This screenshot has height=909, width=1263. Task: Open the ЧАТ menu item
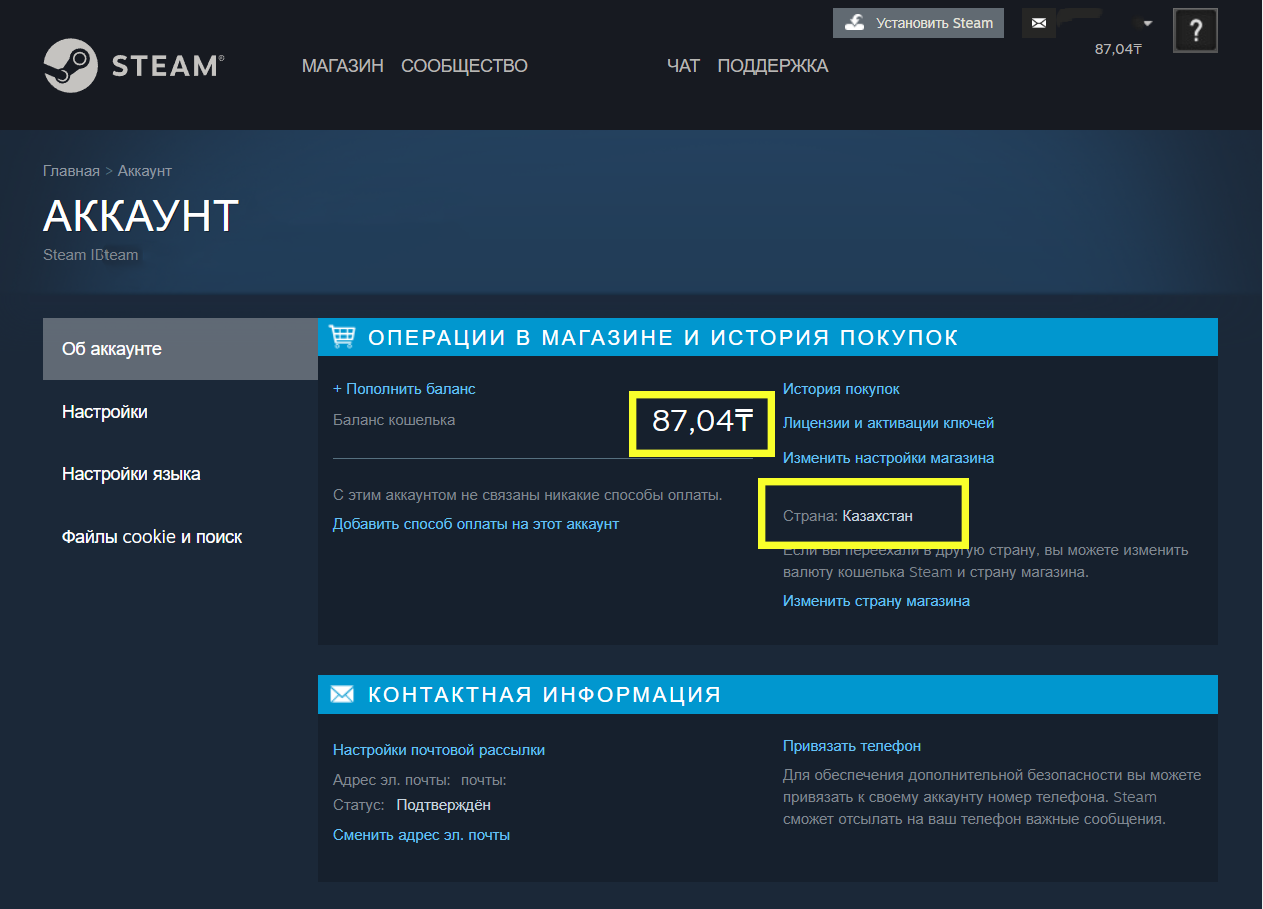click(x=683, y=66)
